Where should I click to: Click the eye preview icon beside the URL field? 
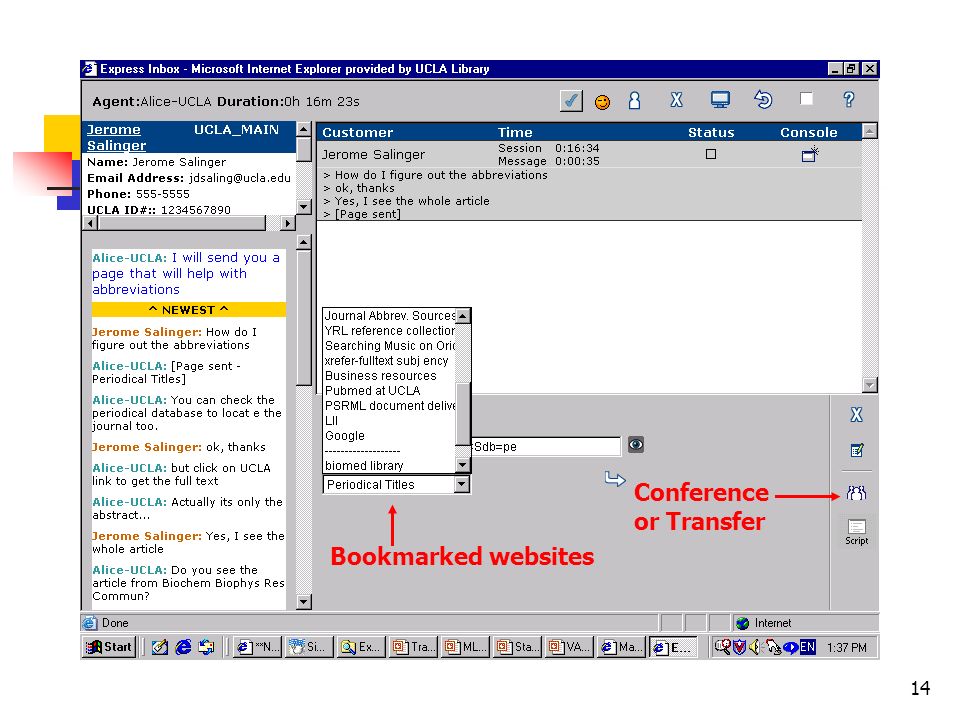coord(636,444)
